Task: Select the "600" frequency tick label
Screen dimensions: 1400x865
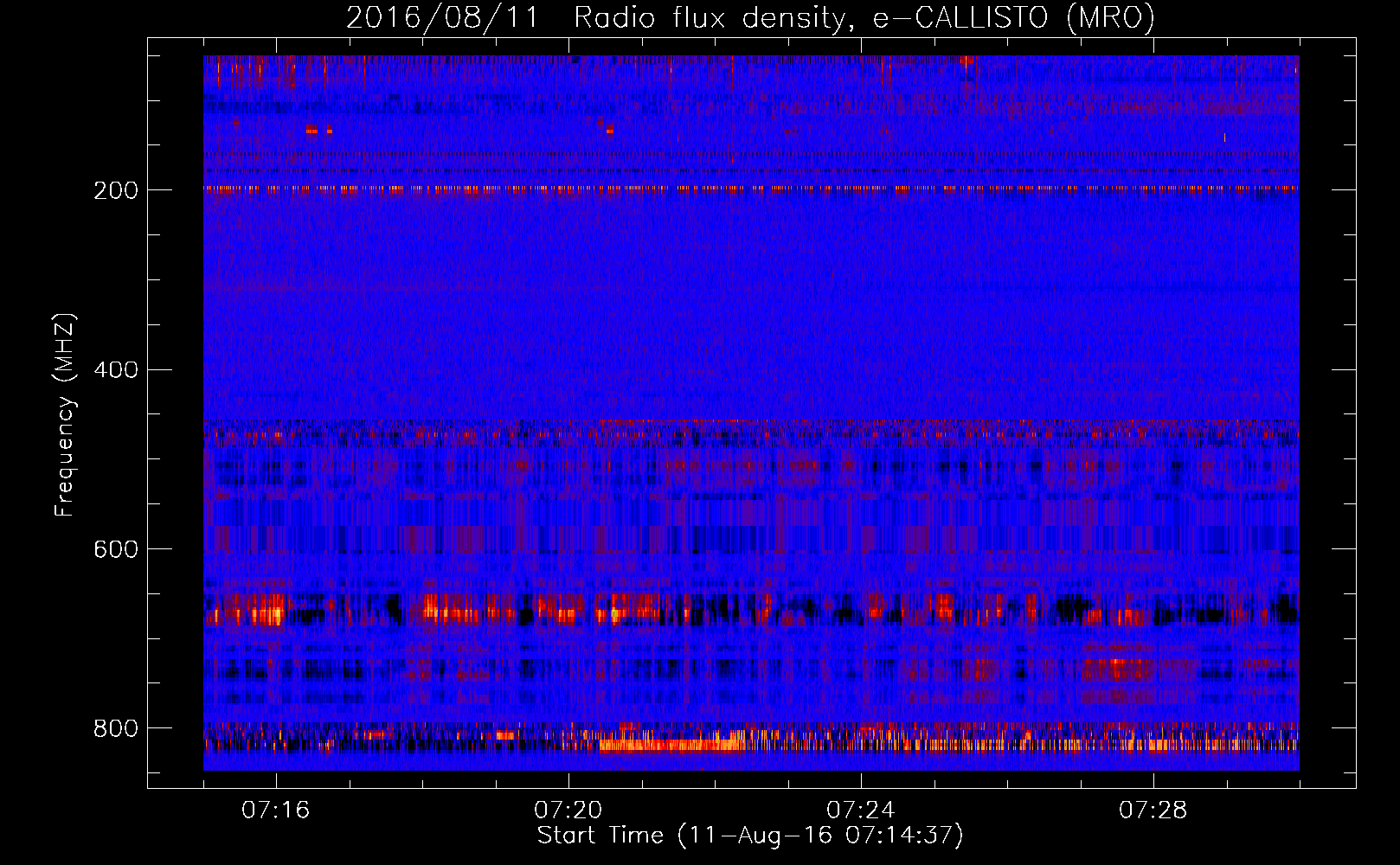Action: 116,549
